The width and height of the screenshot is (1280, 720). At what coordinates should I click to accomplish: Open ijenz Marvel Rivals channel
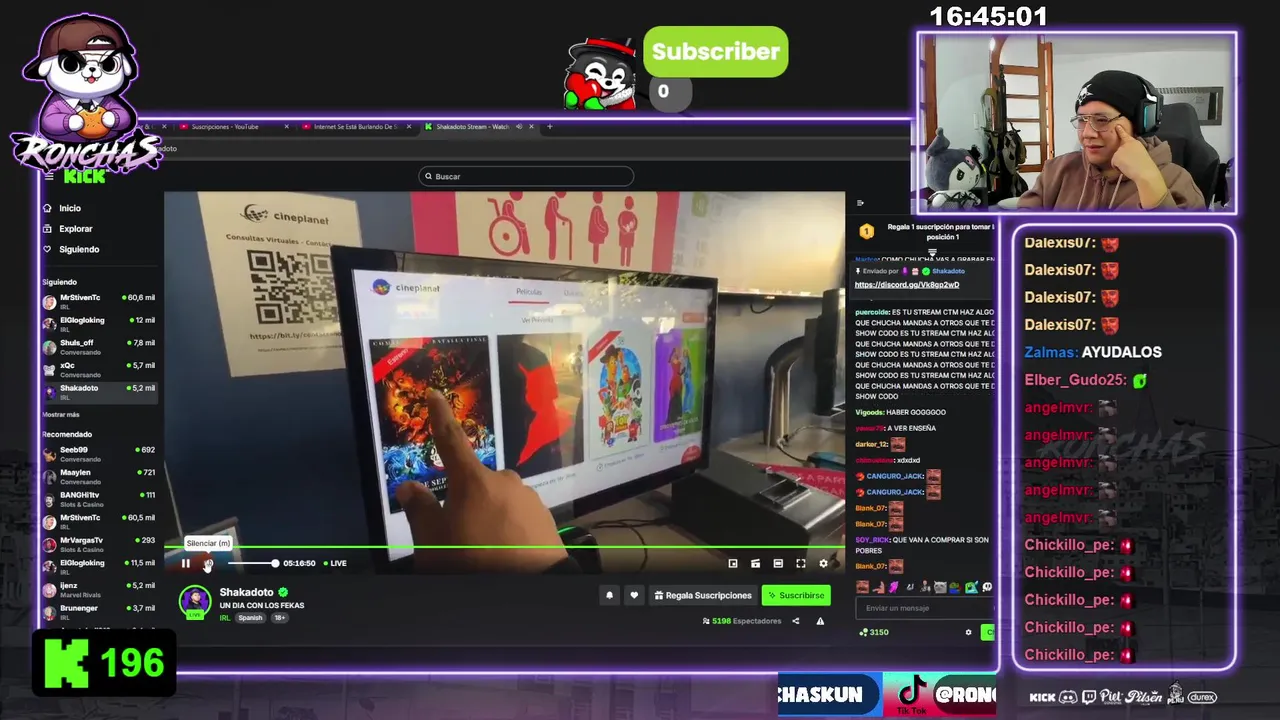[99, 589]
